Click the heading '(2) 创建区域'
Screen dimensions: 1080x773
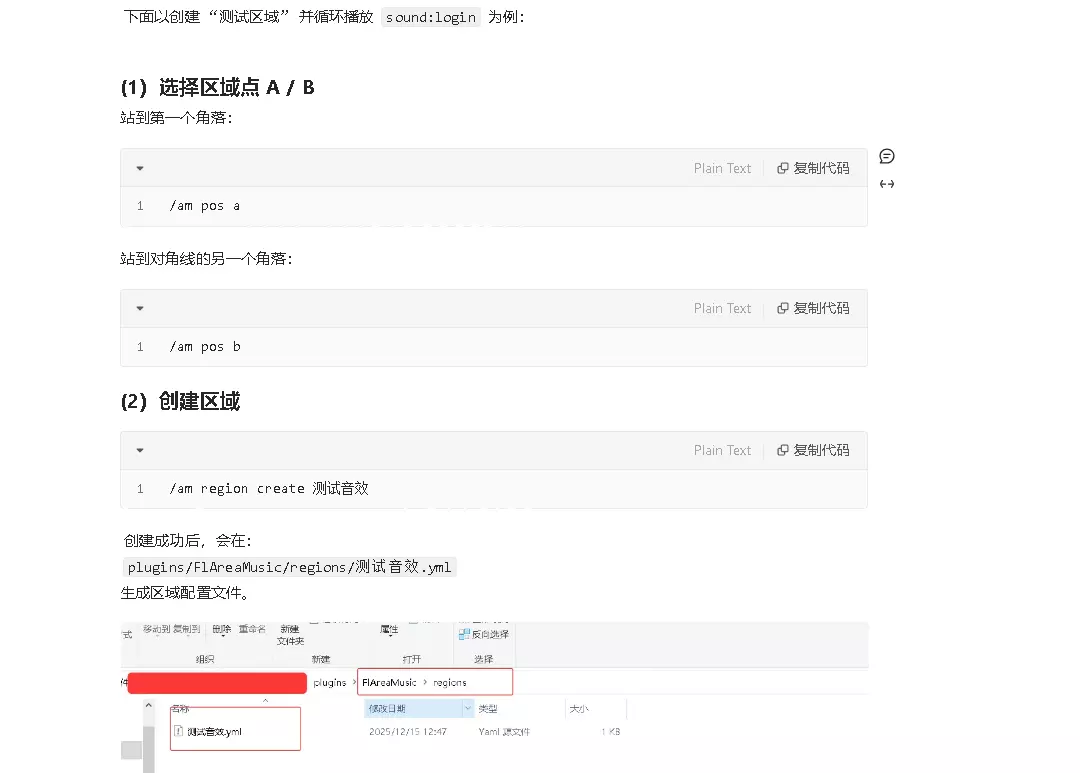[180, 401]
